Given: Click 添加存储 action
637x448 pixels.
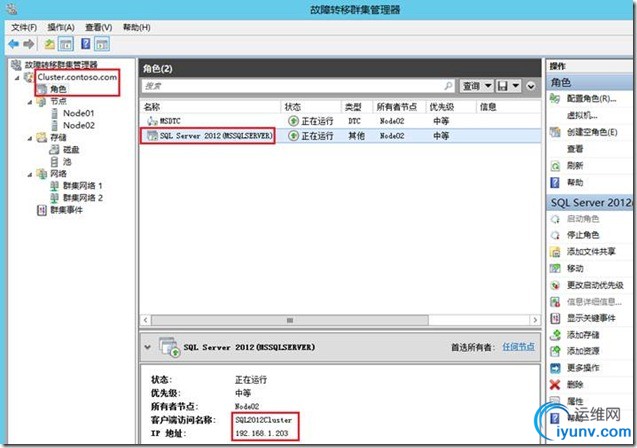Looking at the screenshot, I should (583, 335).
